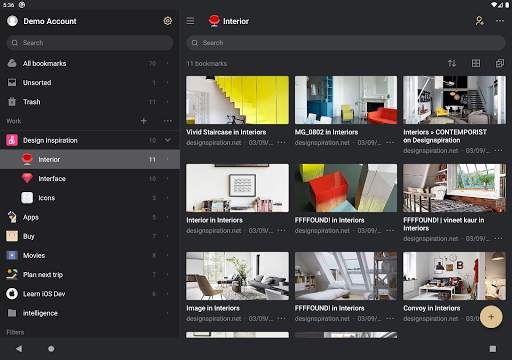The height and width of the screenshot is (360, 512).
Task: Open the Interface collection
Action: (x=90, y=179)
